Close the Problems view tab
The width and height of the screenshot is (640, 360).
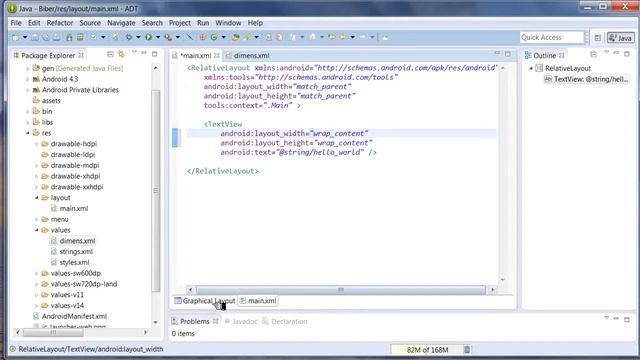[216, 321]
